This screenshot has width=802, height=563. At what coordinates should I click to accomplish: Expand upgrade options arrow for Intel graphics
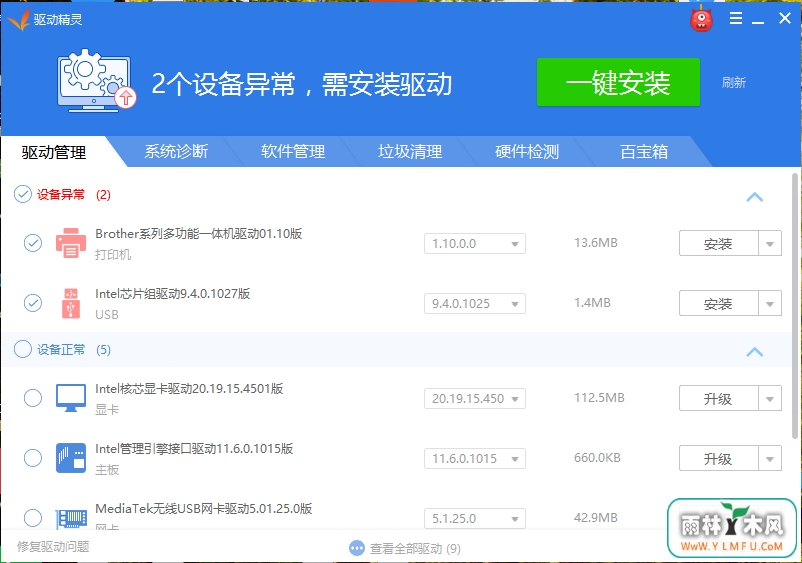(x=770, y=398)
